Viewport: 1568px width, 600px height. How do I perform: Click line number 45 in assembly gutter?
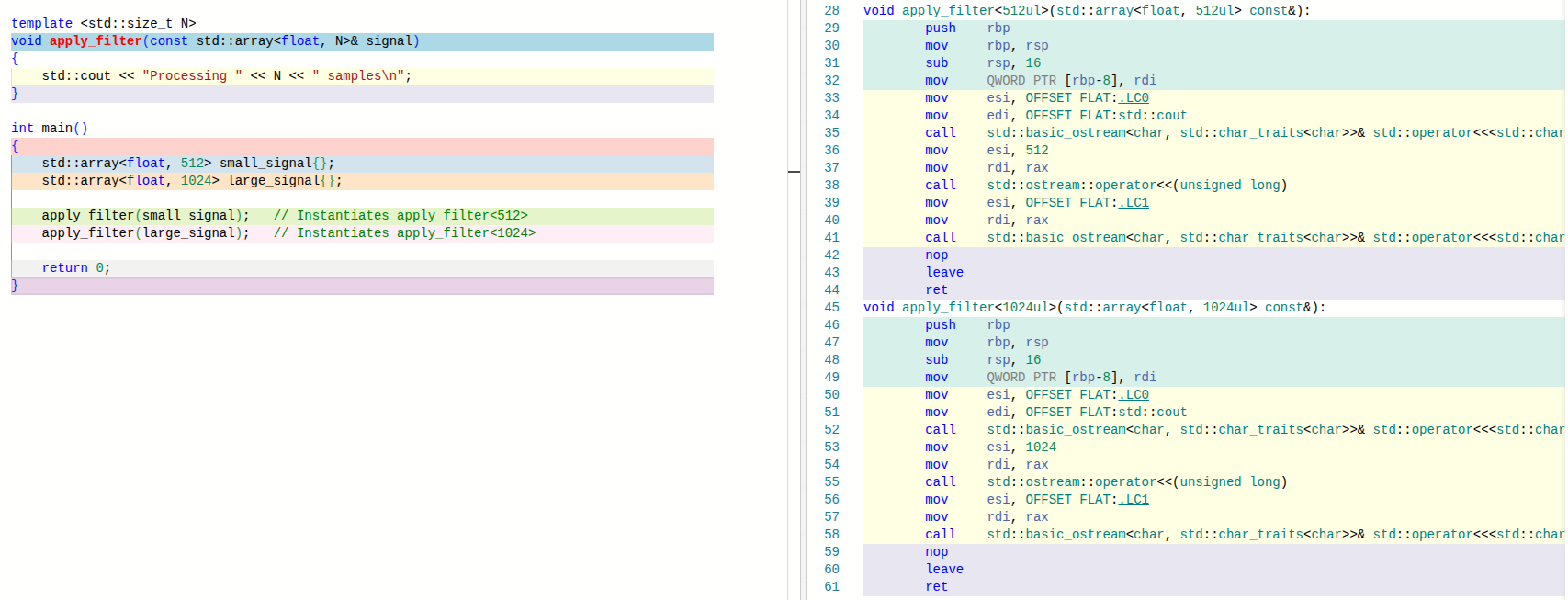coord(831,308)
